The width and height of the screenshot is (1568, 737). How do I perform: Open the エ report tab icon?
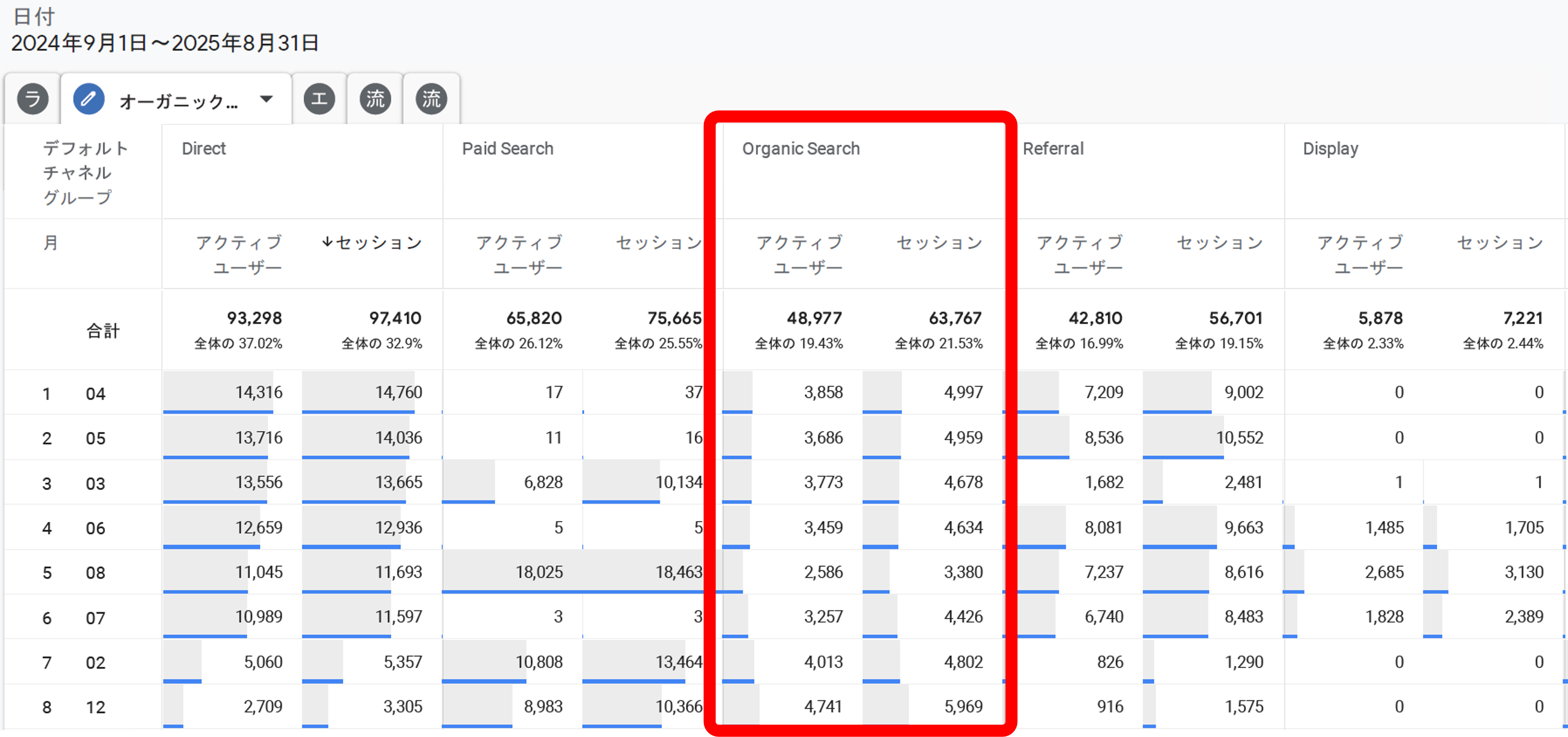[320, 99]
